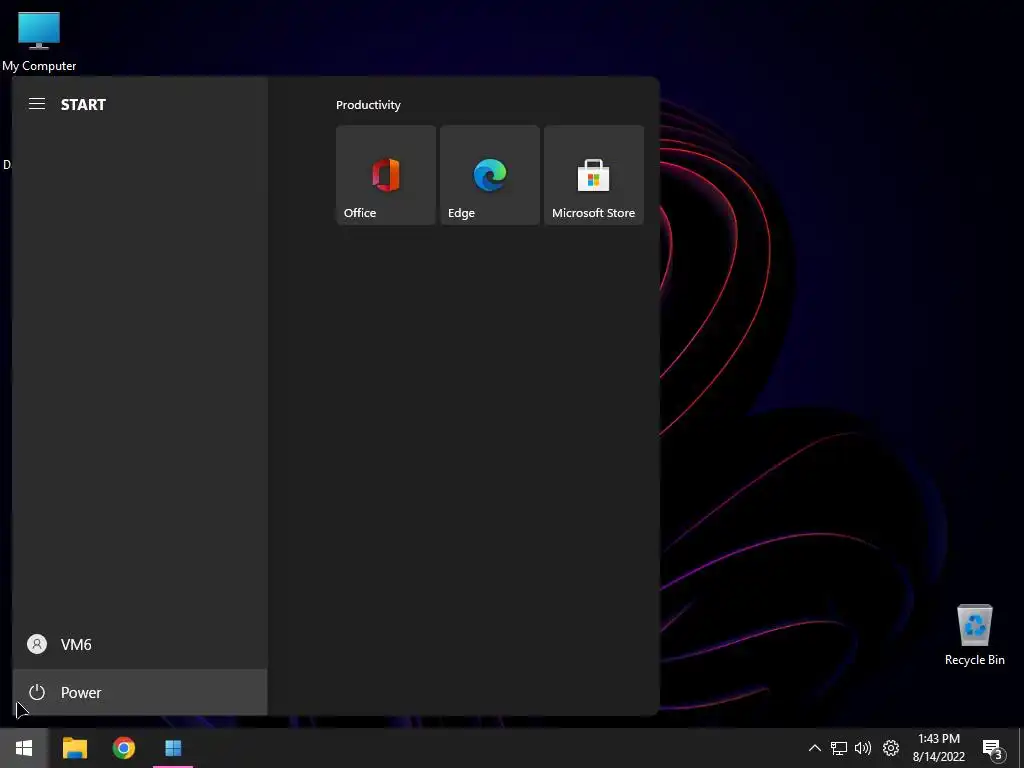This screenshot has height=768, width=1024.
Task: Expand the Start hamburger menu
Action: [x=37, y=104]
